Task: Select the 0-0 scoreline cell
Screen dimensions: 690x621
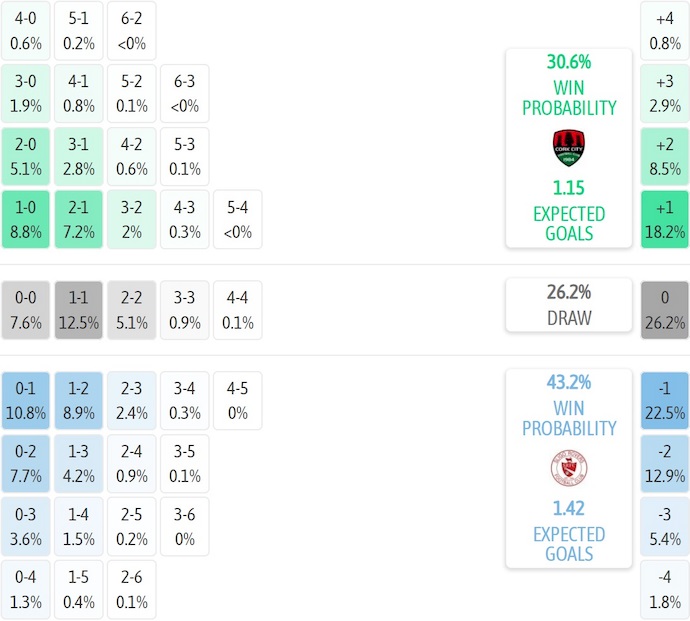Action: [x=26, y=310]
